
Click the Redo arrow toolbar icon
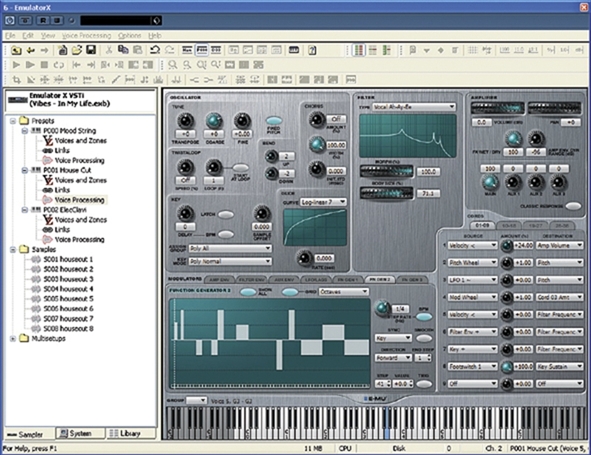tap(170, 50)
